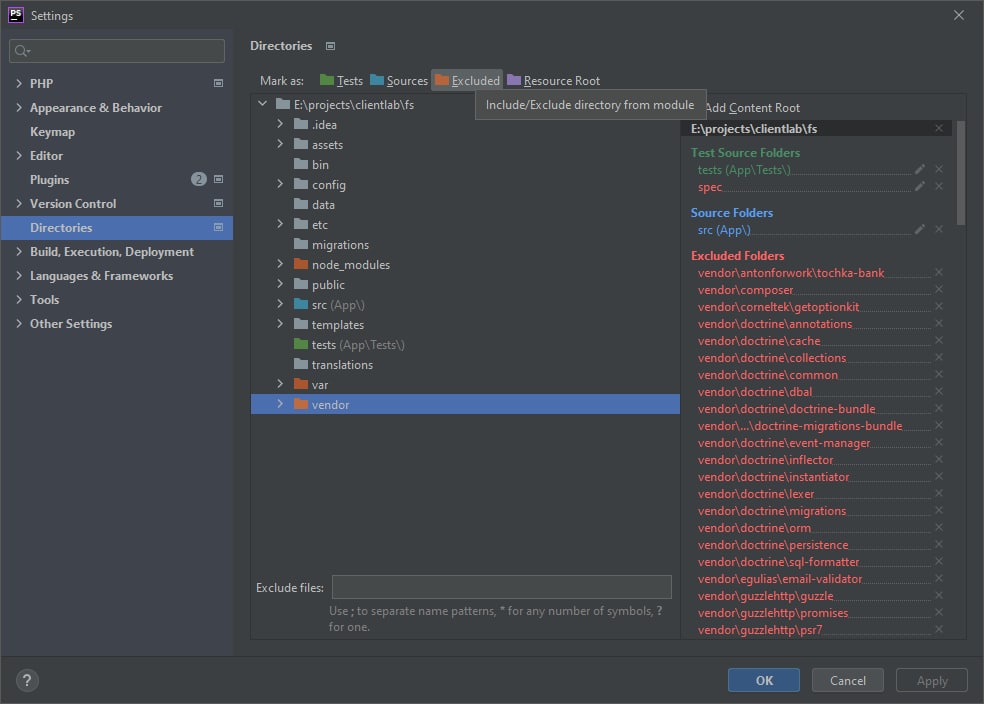Mark directory as Sources

click(398, 81)
